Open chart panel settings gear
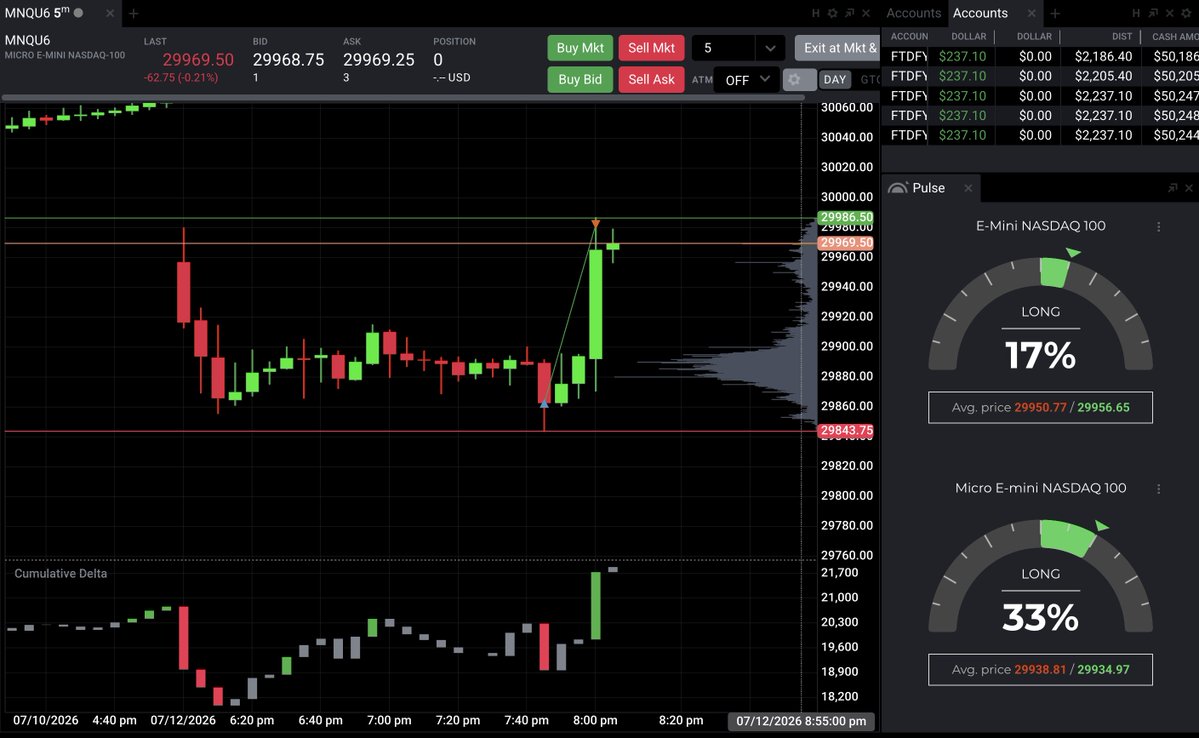Screen dimensions: 1199x738 833,13
